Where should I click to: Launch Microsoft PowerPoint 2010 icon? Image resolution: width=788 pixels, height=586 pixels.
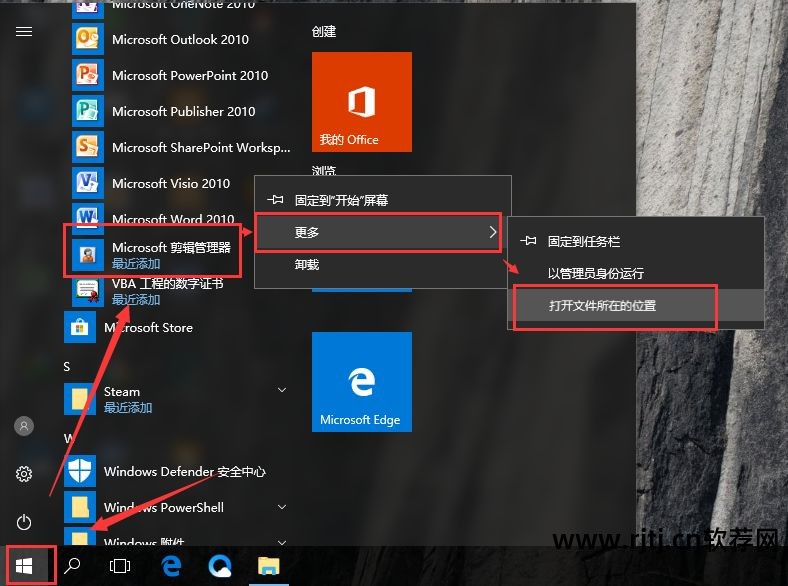tap(87, 75)
